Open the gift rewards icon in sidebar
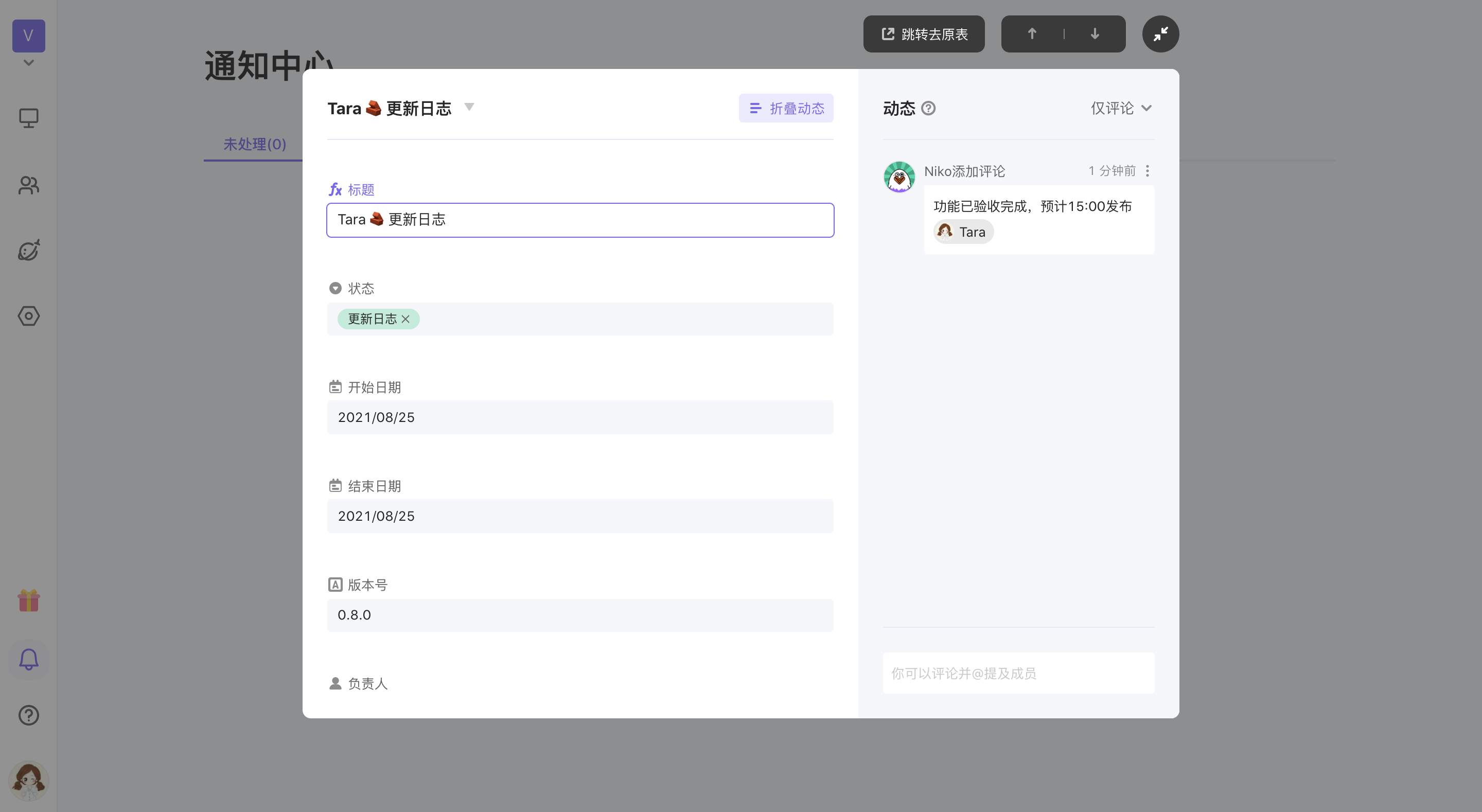Image resolution: width=1482 pixels, height=812 pixels. click(x=28, y=601)
